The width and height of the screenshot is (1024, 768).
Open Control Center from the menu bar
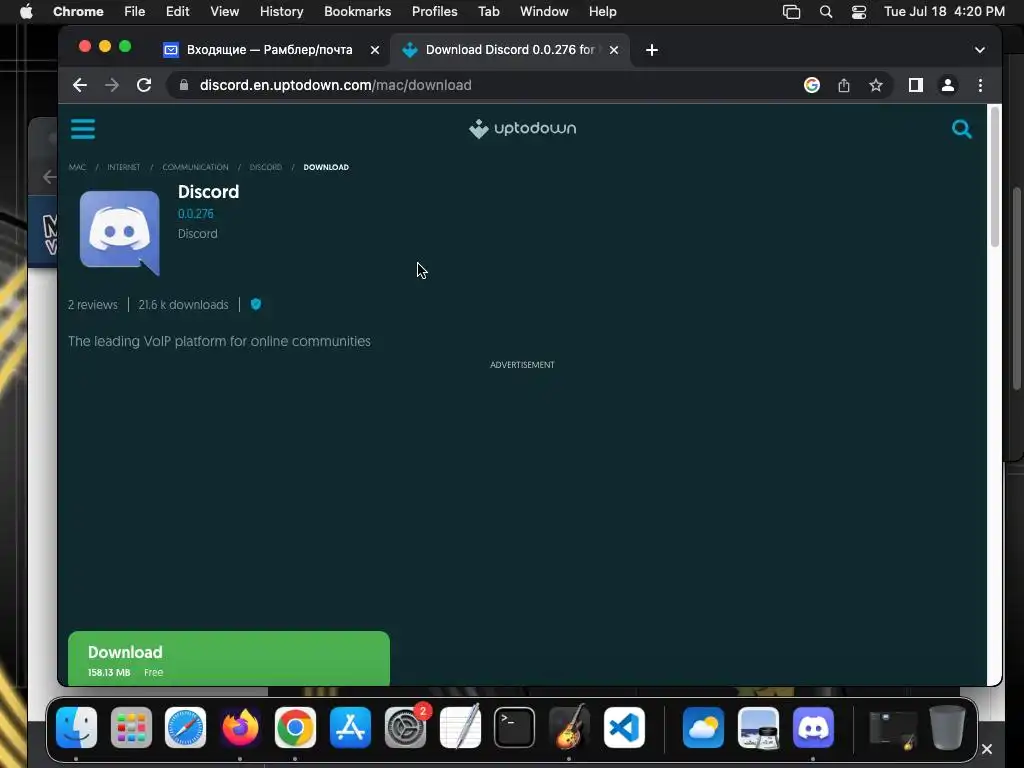[x=859, y=12]
